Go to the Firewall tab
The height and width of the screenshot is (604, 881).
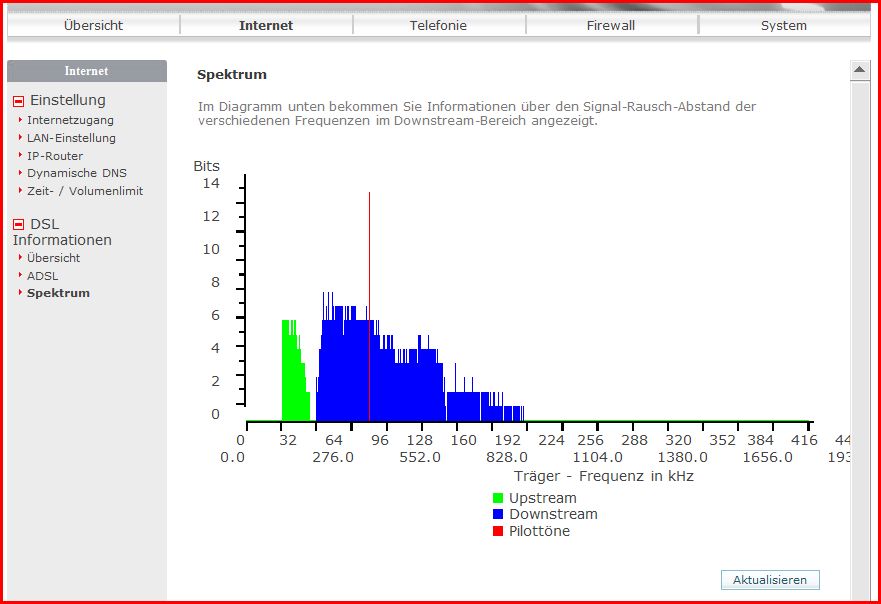click(611, 25)
